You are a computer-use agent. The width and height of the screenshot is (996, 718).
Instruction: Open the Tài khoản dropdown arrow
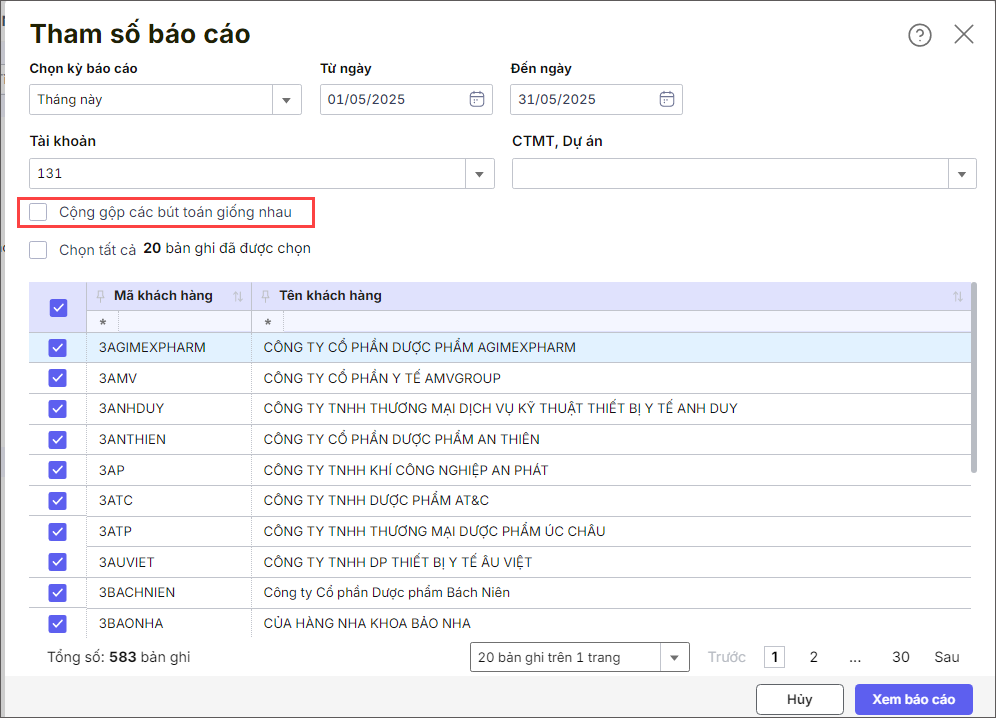click(480, 173)
